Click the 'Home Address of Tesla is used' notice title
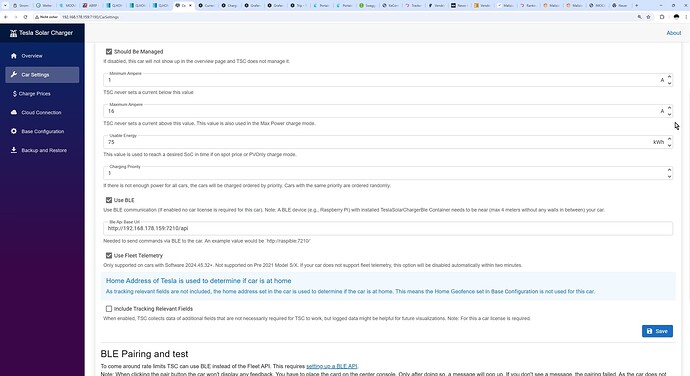This screenshot has height=376, width=690. point(198,281)
